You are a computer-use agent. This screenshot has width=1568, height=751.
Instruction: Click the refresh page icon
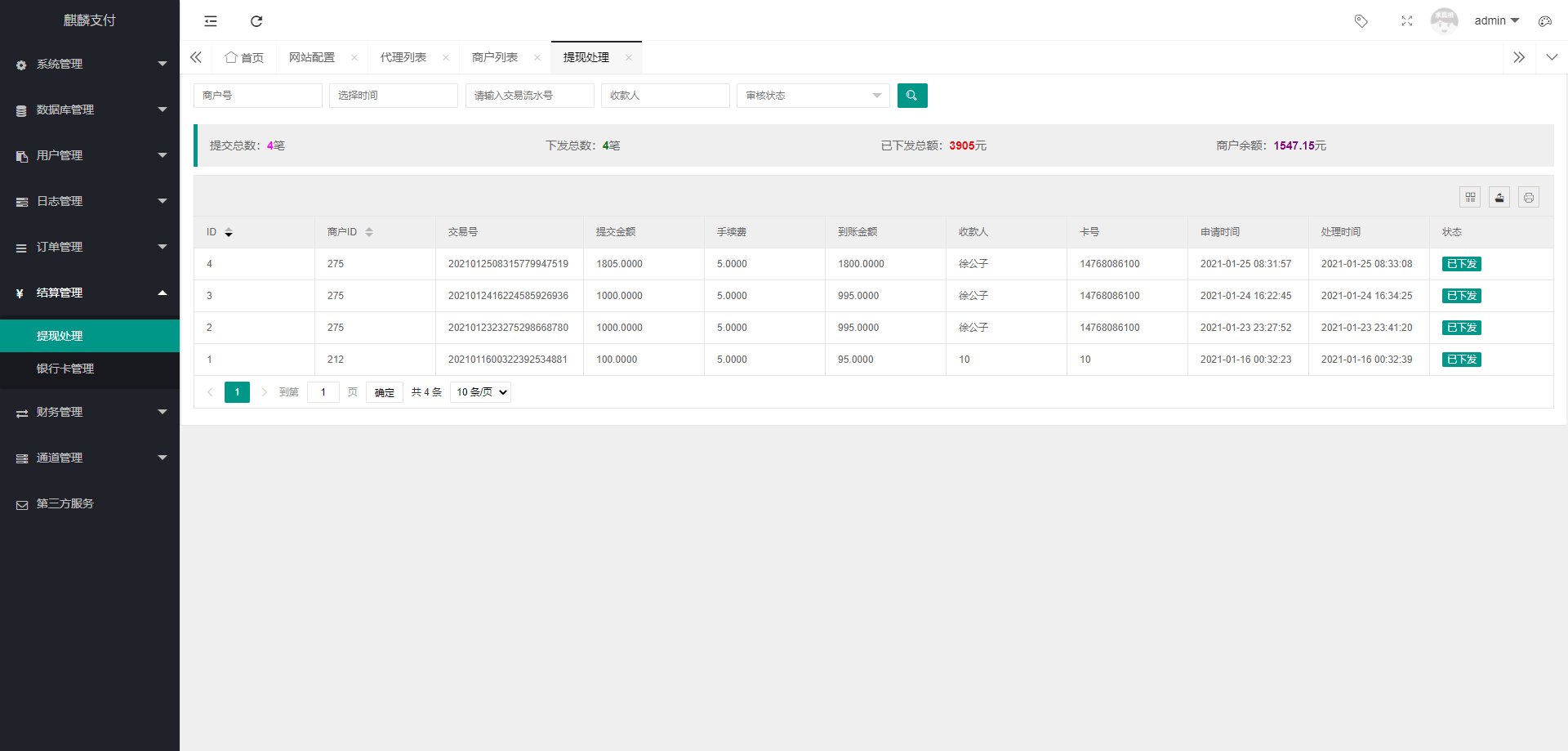click(x=256, y=21)
